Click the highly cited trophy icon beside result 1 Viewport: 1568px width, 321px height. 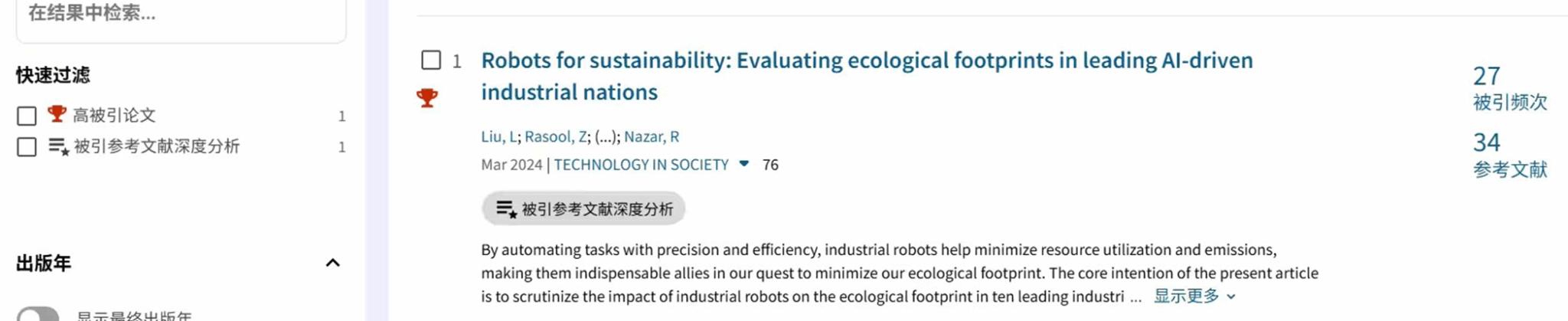(x=427, y=98)
